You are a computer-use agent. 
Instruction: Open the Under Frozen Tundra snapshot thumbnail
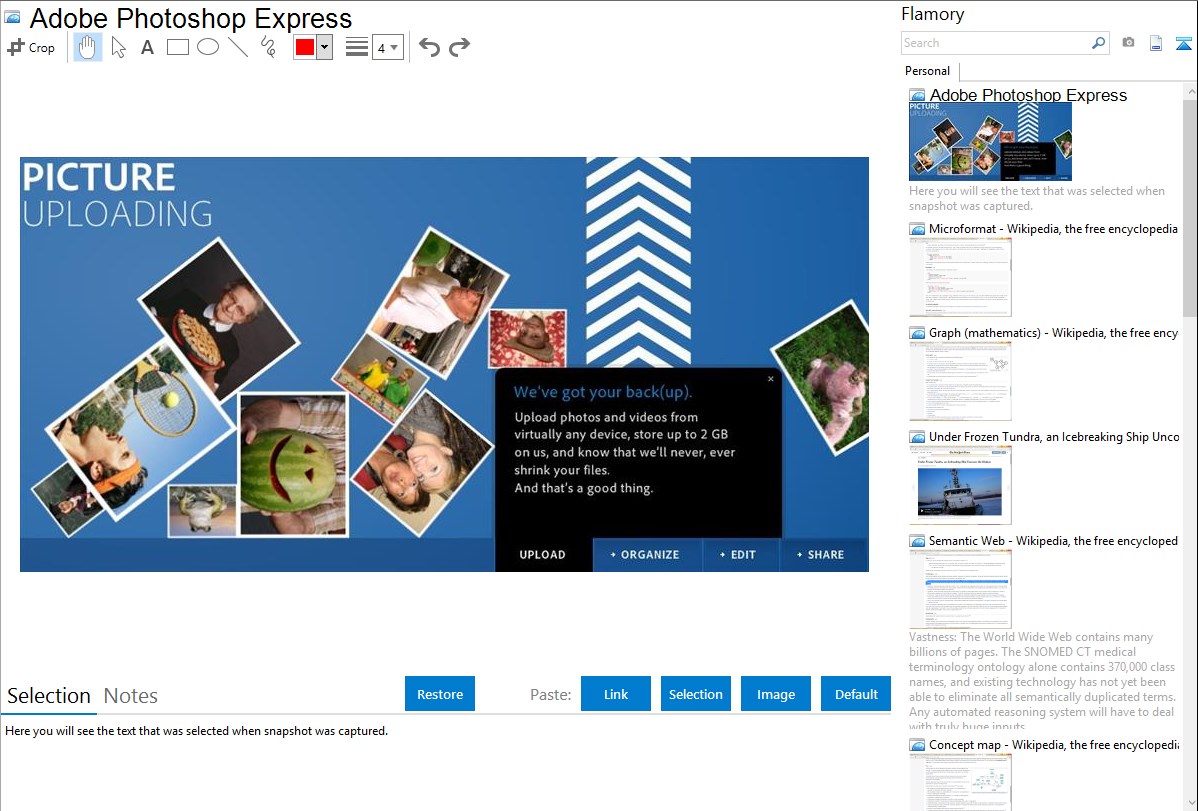point(960,485)
